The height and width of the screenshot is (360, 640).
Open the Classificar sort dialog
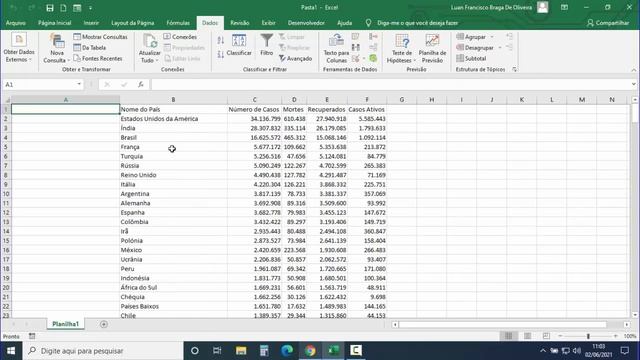point(239,45)
